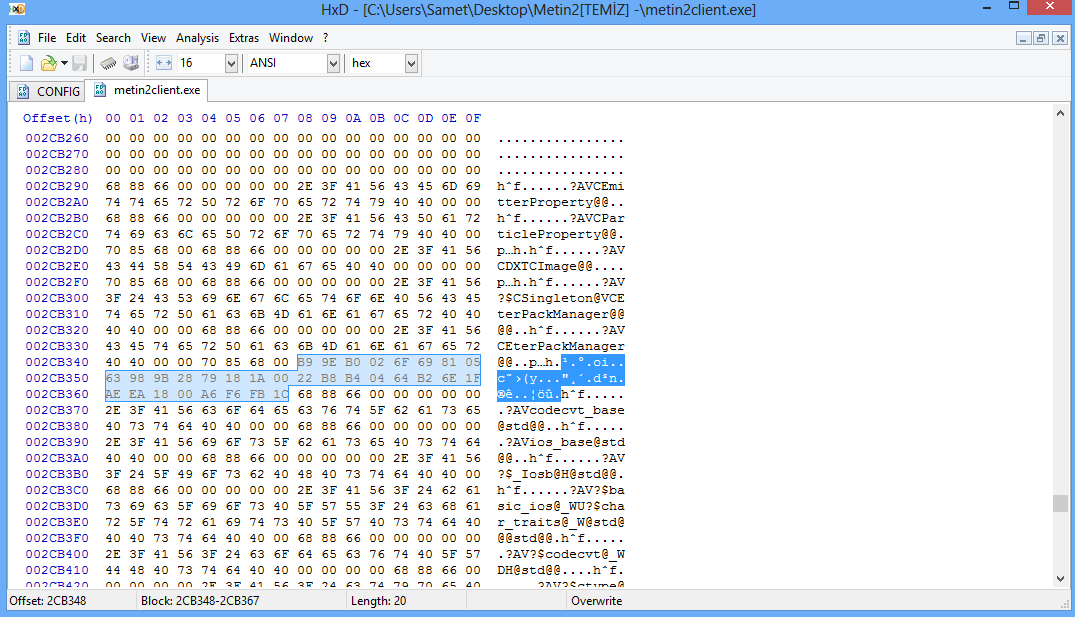1075x617 pixels.
Task: Click offset row 002CB340
Action: coord(57,362)
